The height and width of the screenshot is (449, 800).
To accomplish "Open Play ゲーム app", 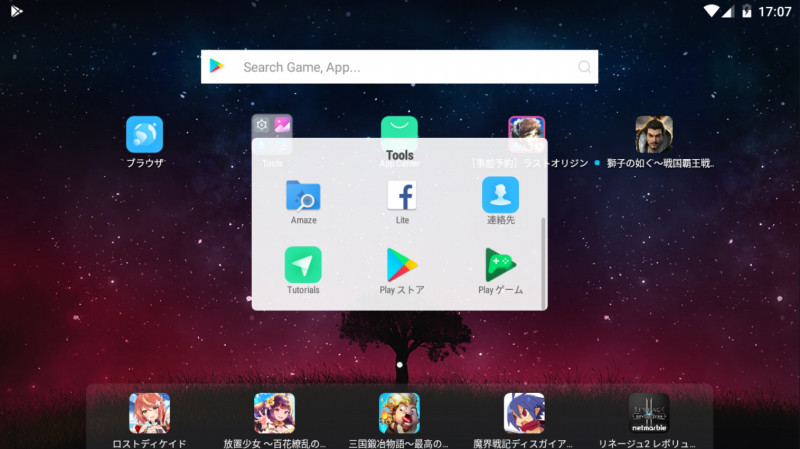I will coord(501,264).
